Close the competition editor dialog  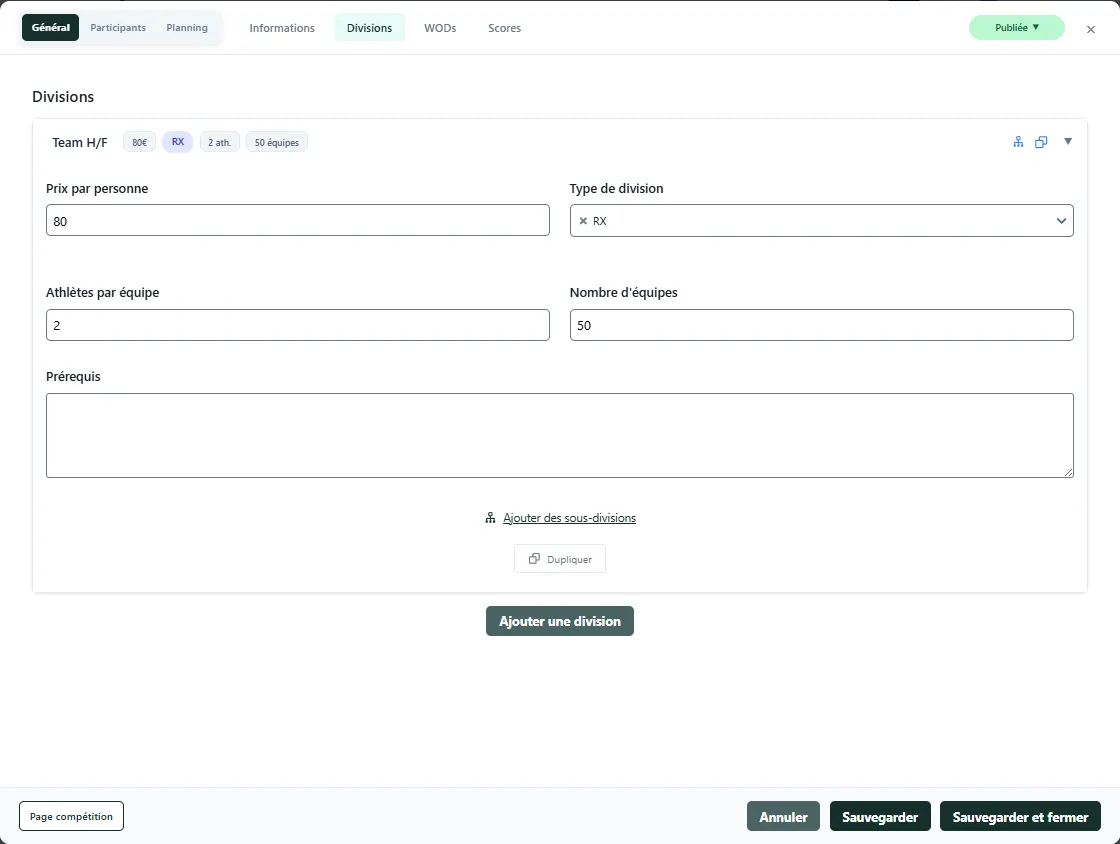pyautogui.click(x=1091, y=30)
